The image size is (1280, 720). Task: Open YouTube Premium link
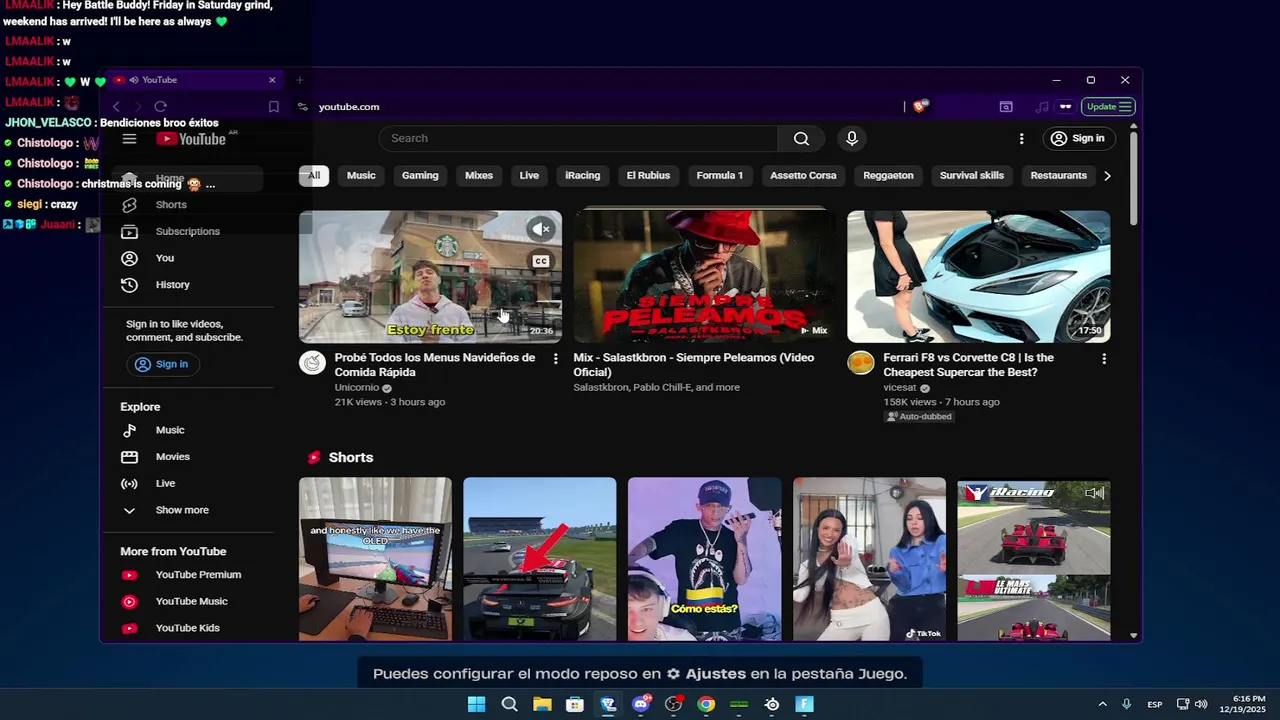[x=186, y=575]
